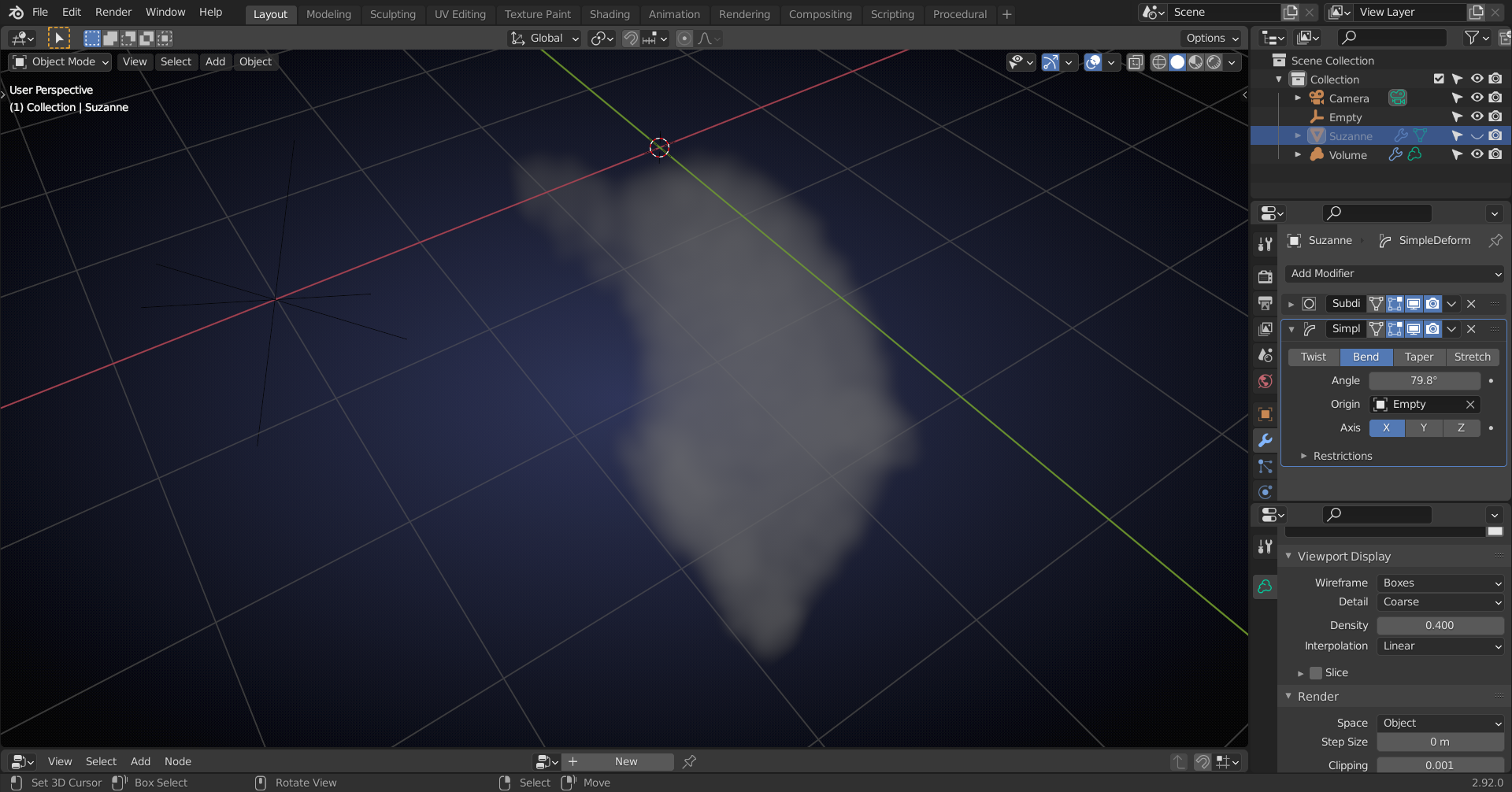Viewport: 1512px width, 792px height.
Task: Open the Volume data properties tab
Action: coord(1265,587)
